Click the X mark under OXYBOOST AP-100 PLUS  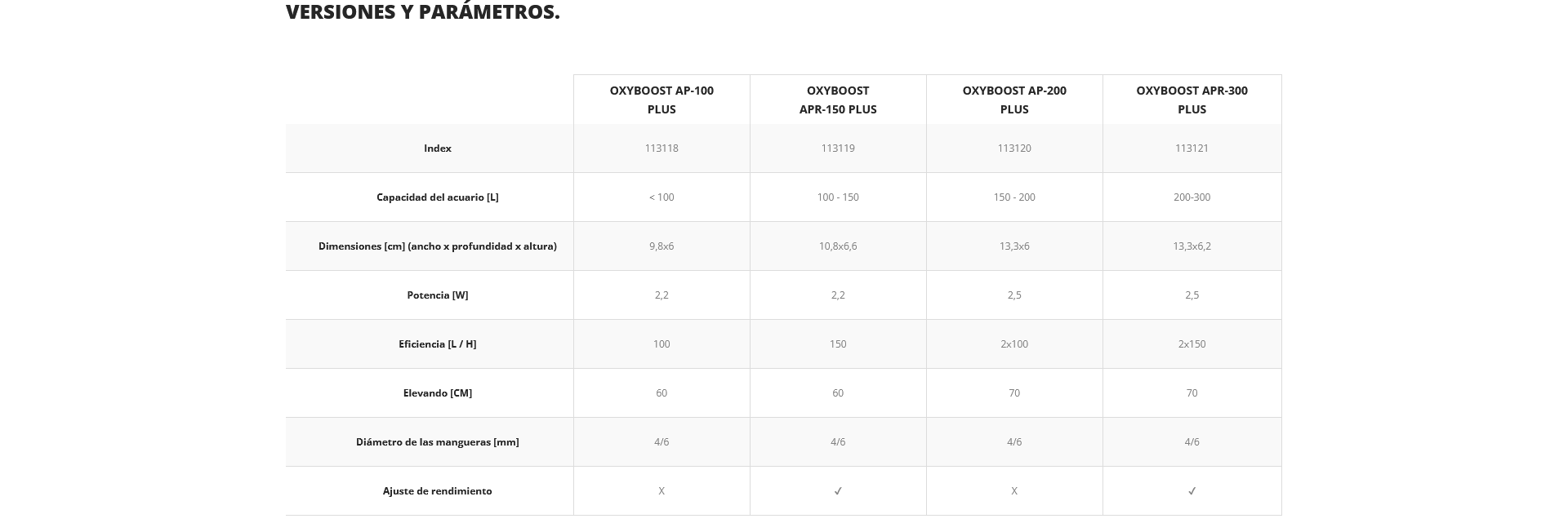[x=661, y=491]
